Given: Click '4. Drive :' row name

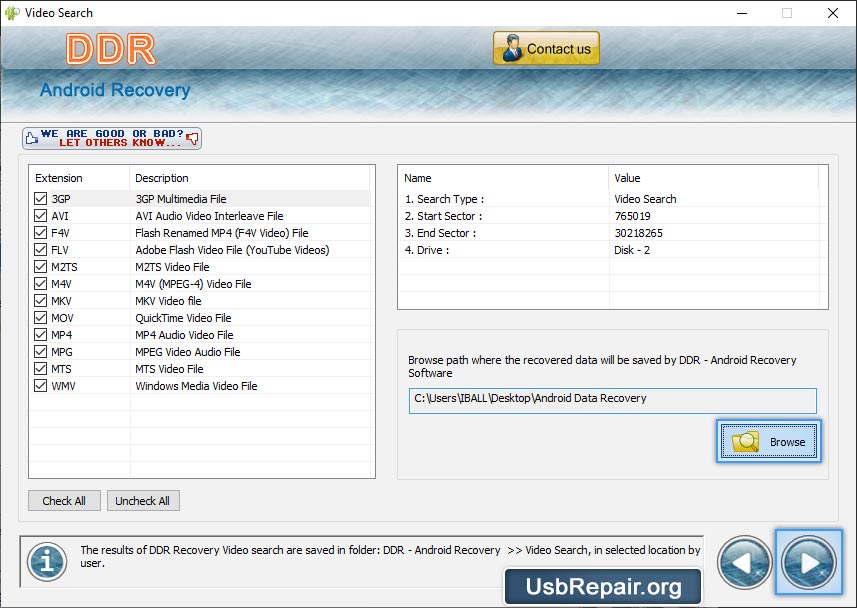Looking at the screenshot, I should (x=427, y=250).
